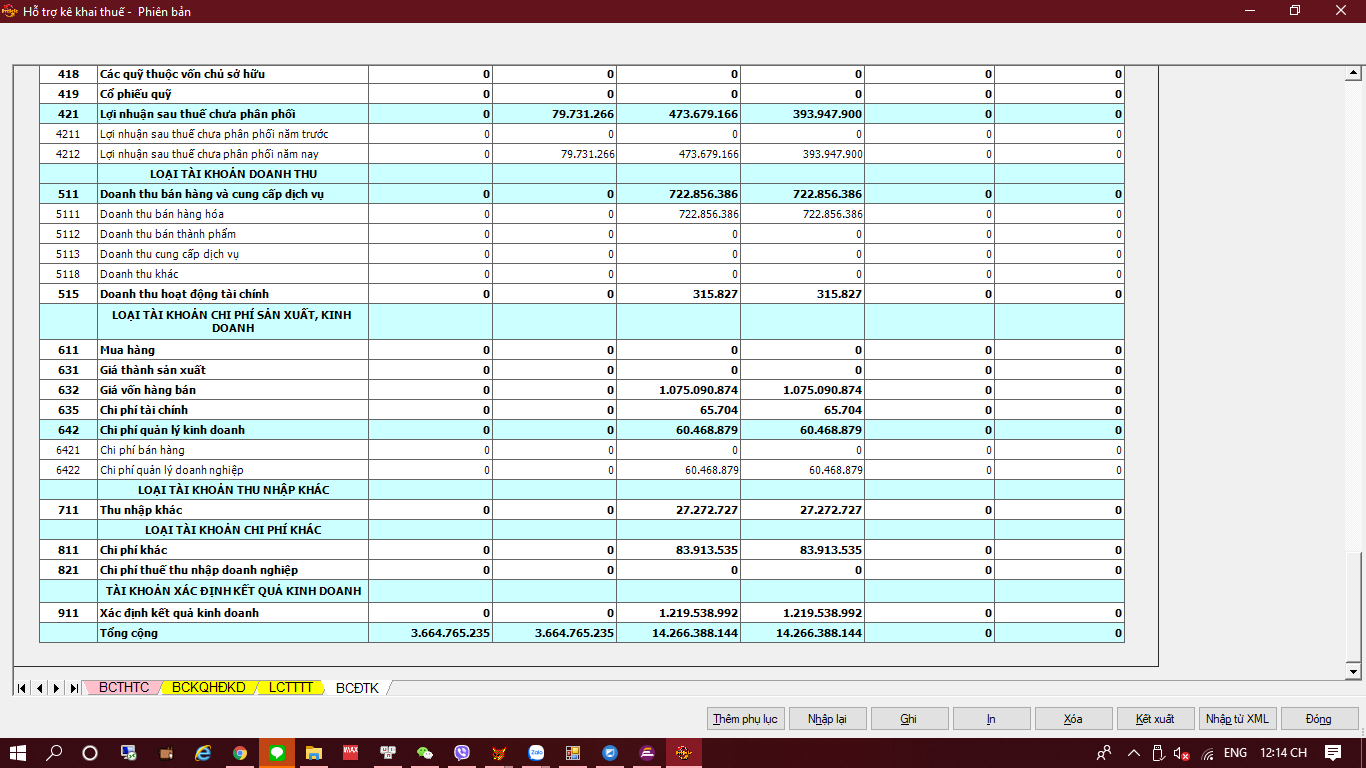Screen dimensions: 1366x768
Task: Open WeChat from the taskbar
Action: pos(425,753)
